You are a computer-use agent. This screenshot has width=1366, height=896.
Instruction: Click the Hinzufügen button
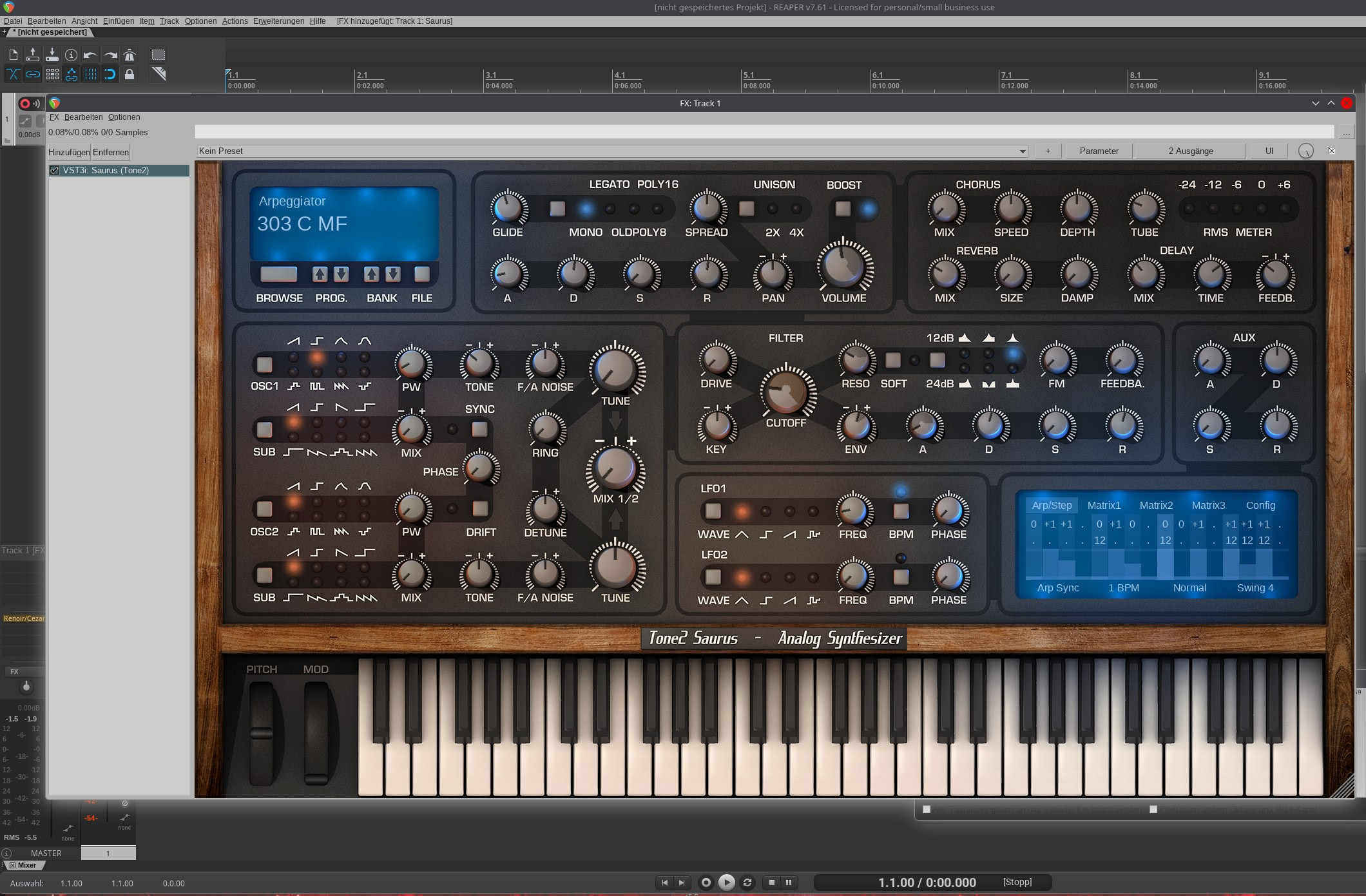69,152
